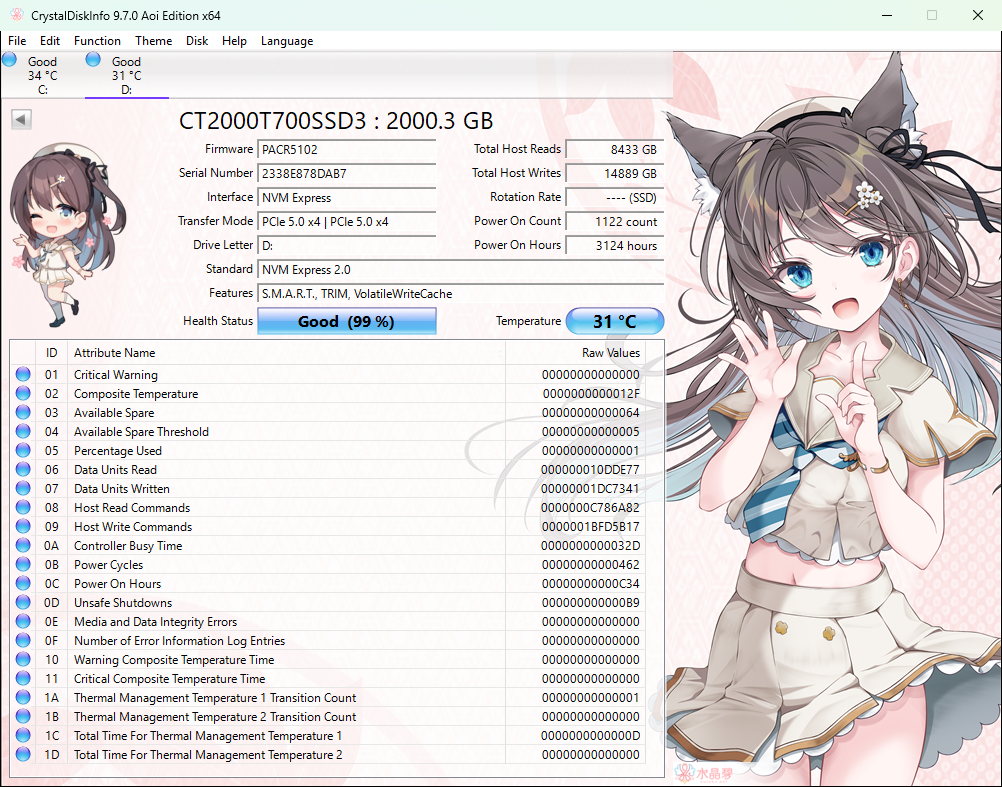
Task: Click the status icon for Percentage Used
Action: (23, 450)
